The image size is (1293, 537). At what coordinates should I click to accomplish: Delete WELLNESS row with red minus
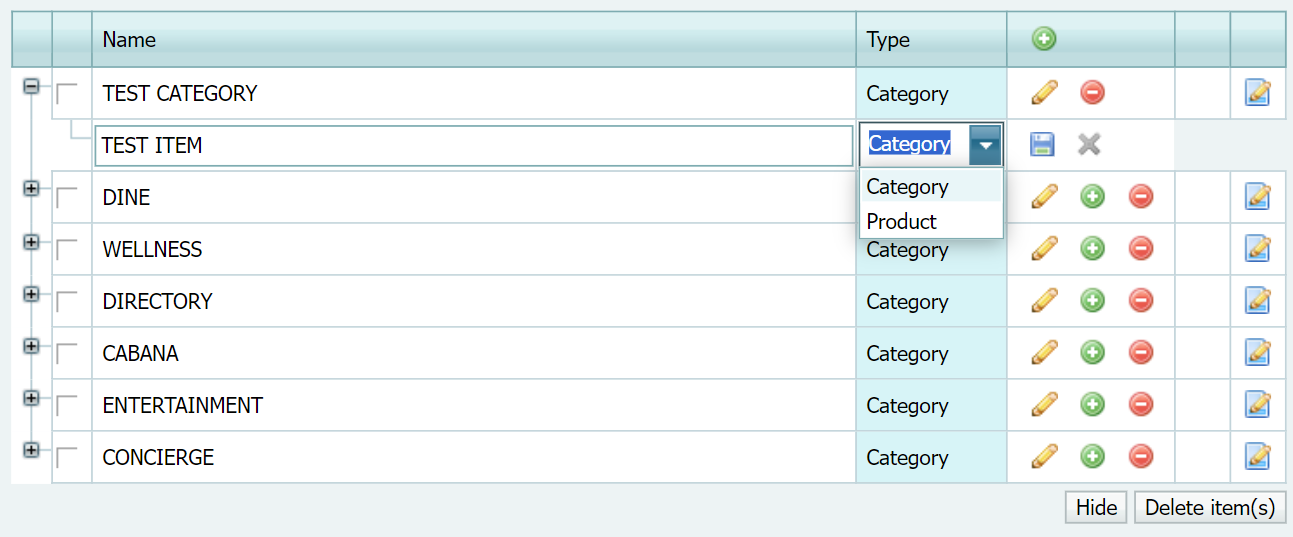[1140, 249]
